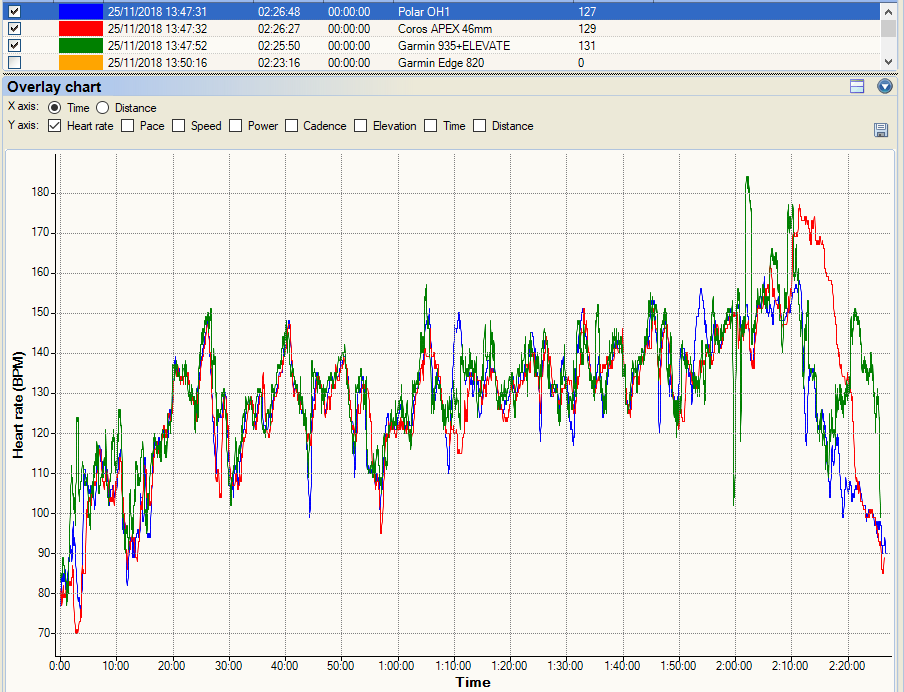The height and width of the screenshot is (692, 904).
Task: Click the activity list scrollbar down arrow
Action: [888, 62]
